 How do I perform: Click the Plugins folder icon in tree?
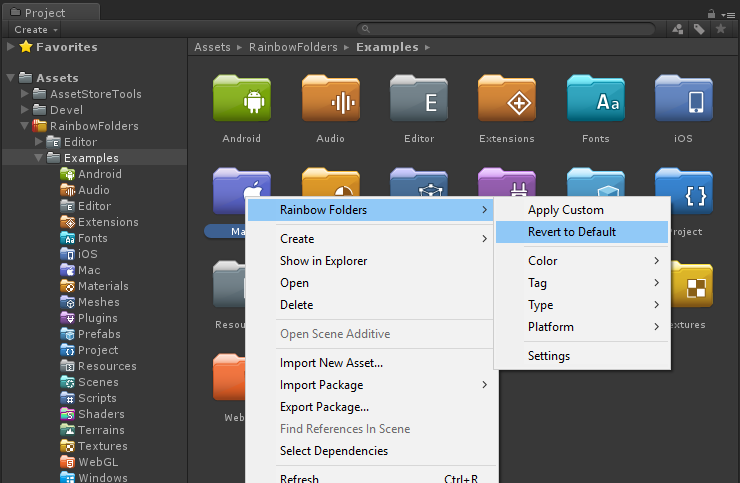pyautogui.click(x=68, y=318)
